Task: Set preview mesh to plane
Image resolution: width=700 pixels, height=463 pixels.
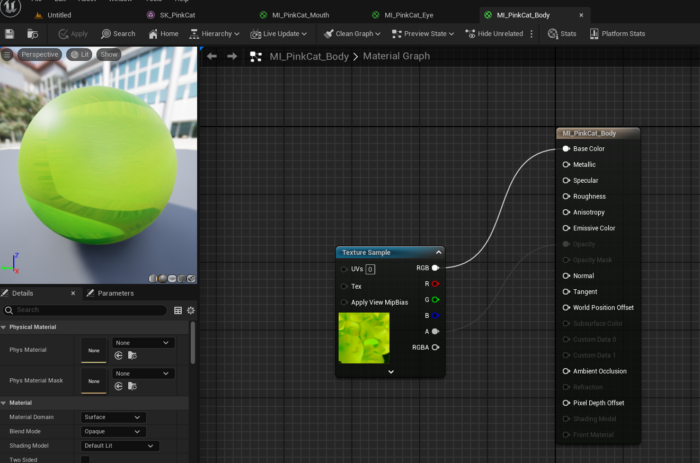Action: 172,279
